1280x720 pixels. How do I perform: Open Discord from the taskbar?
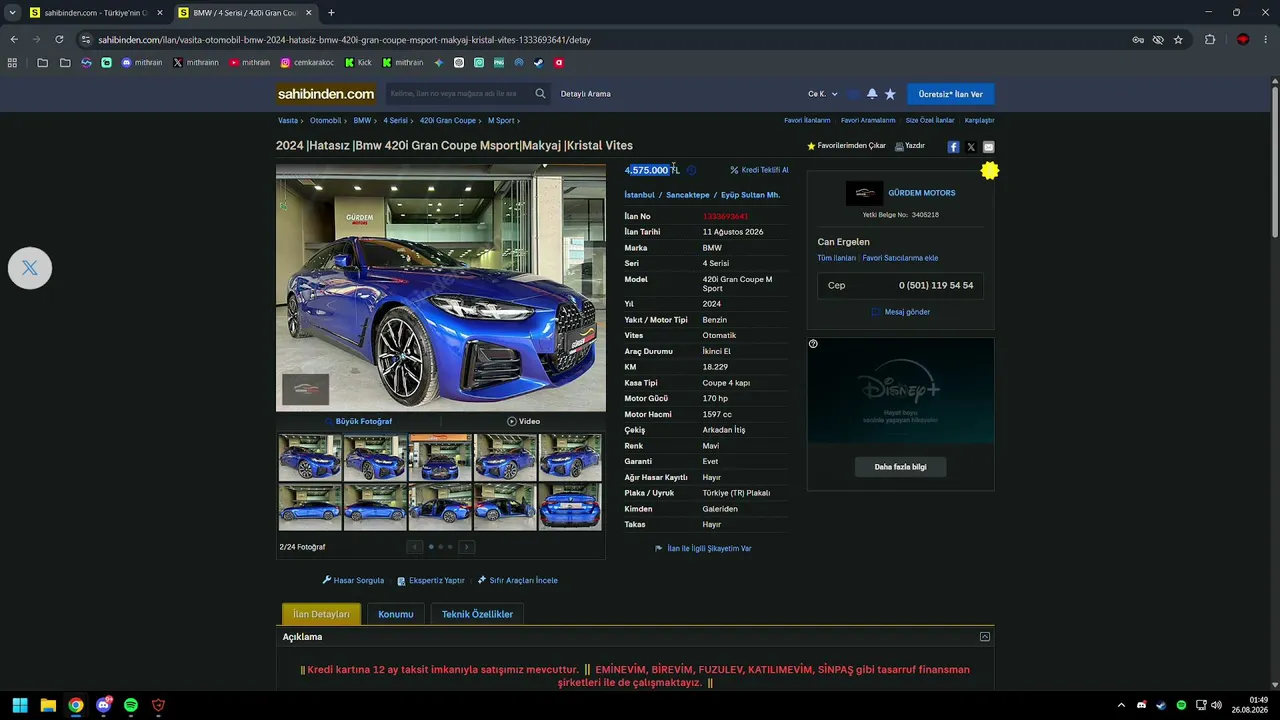pos(103,705)
